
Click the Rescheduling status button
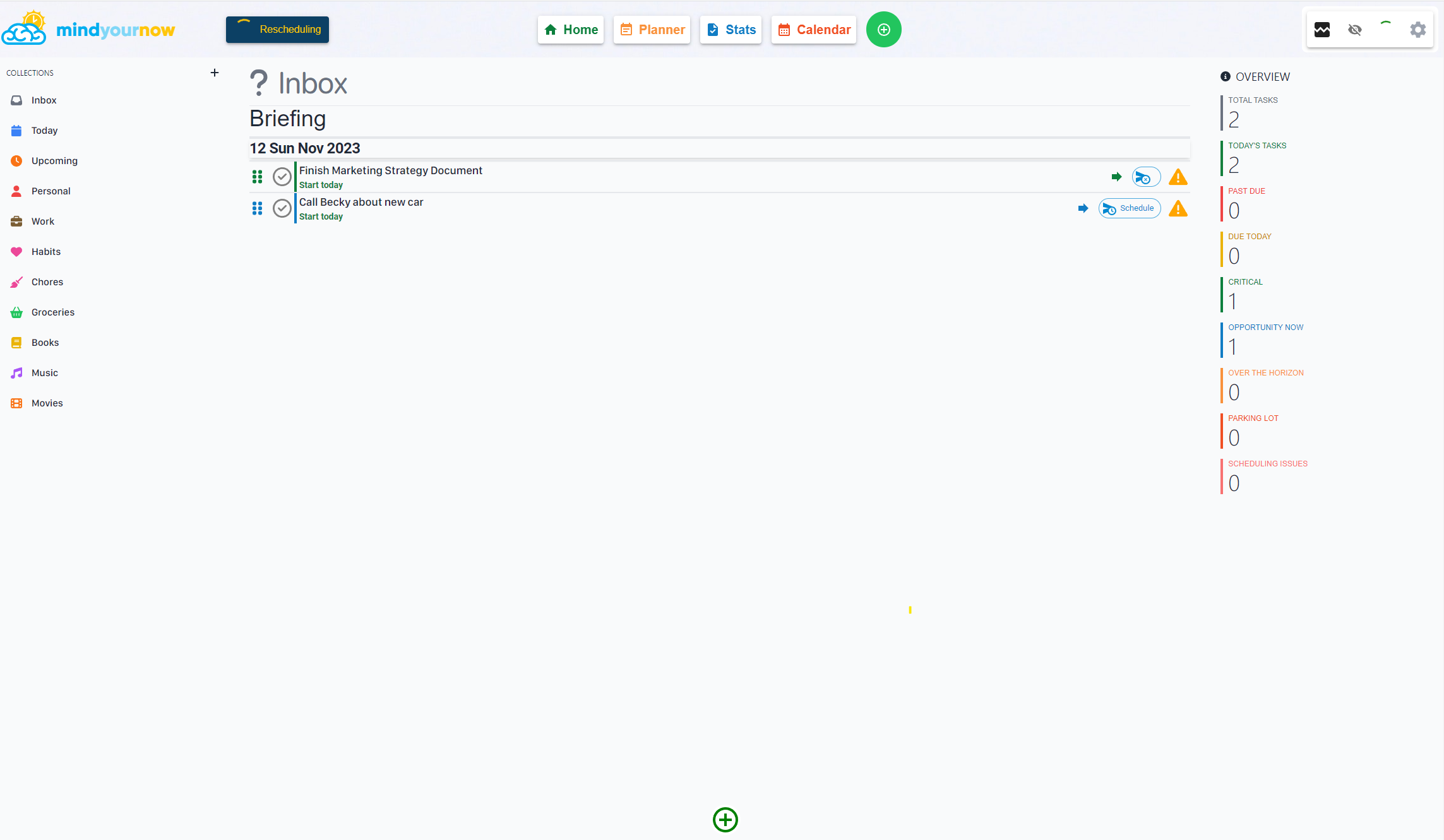point(277,30)
